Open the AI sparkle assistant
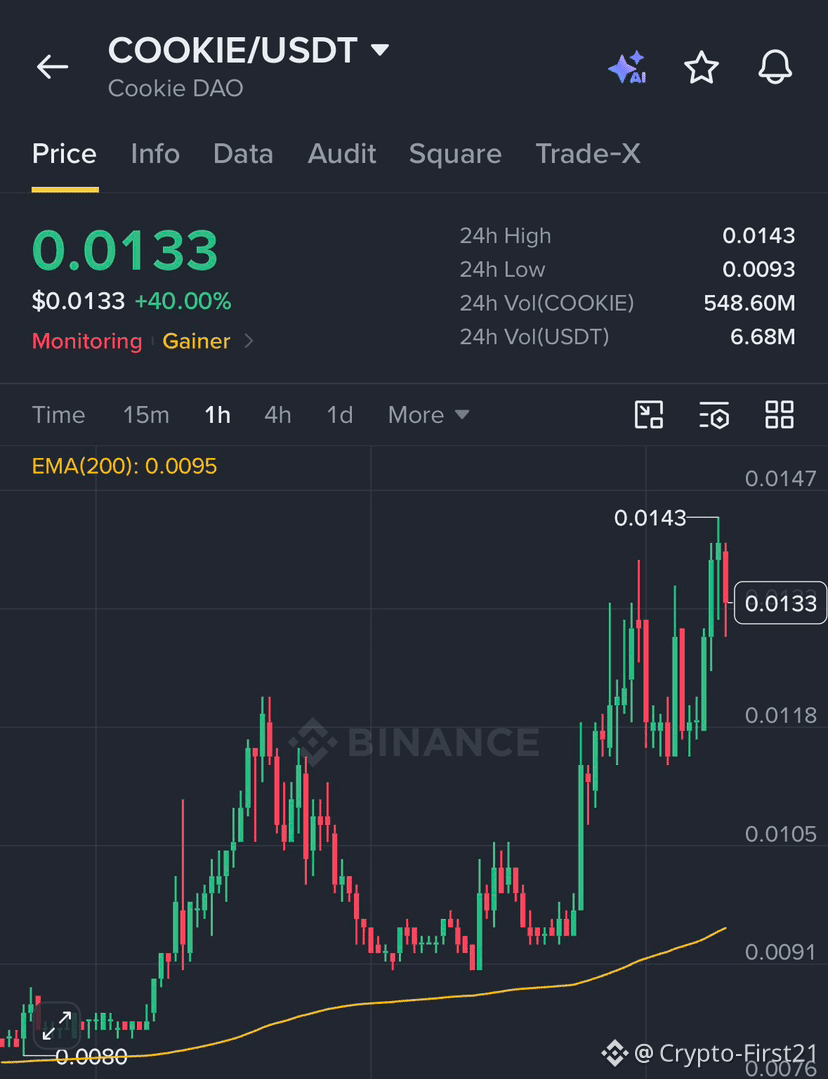This screenshot has height=1079, width=828. coord(627,67)
